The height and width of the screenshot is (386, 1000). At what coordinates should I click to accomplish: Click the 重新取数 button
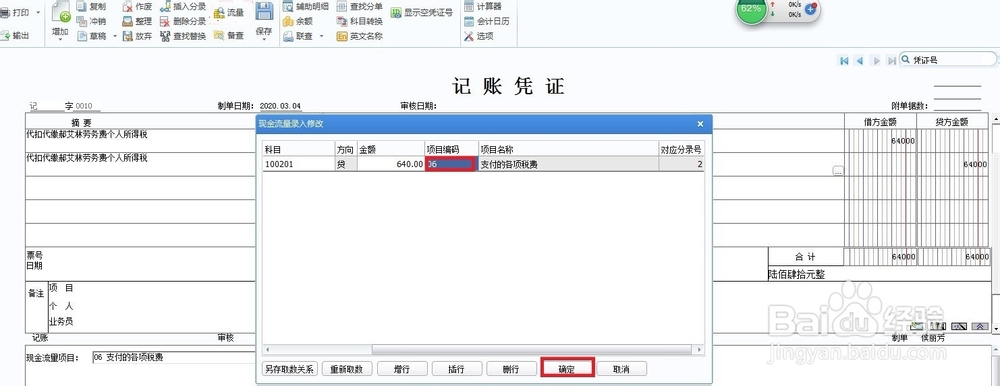click(347, 369)
